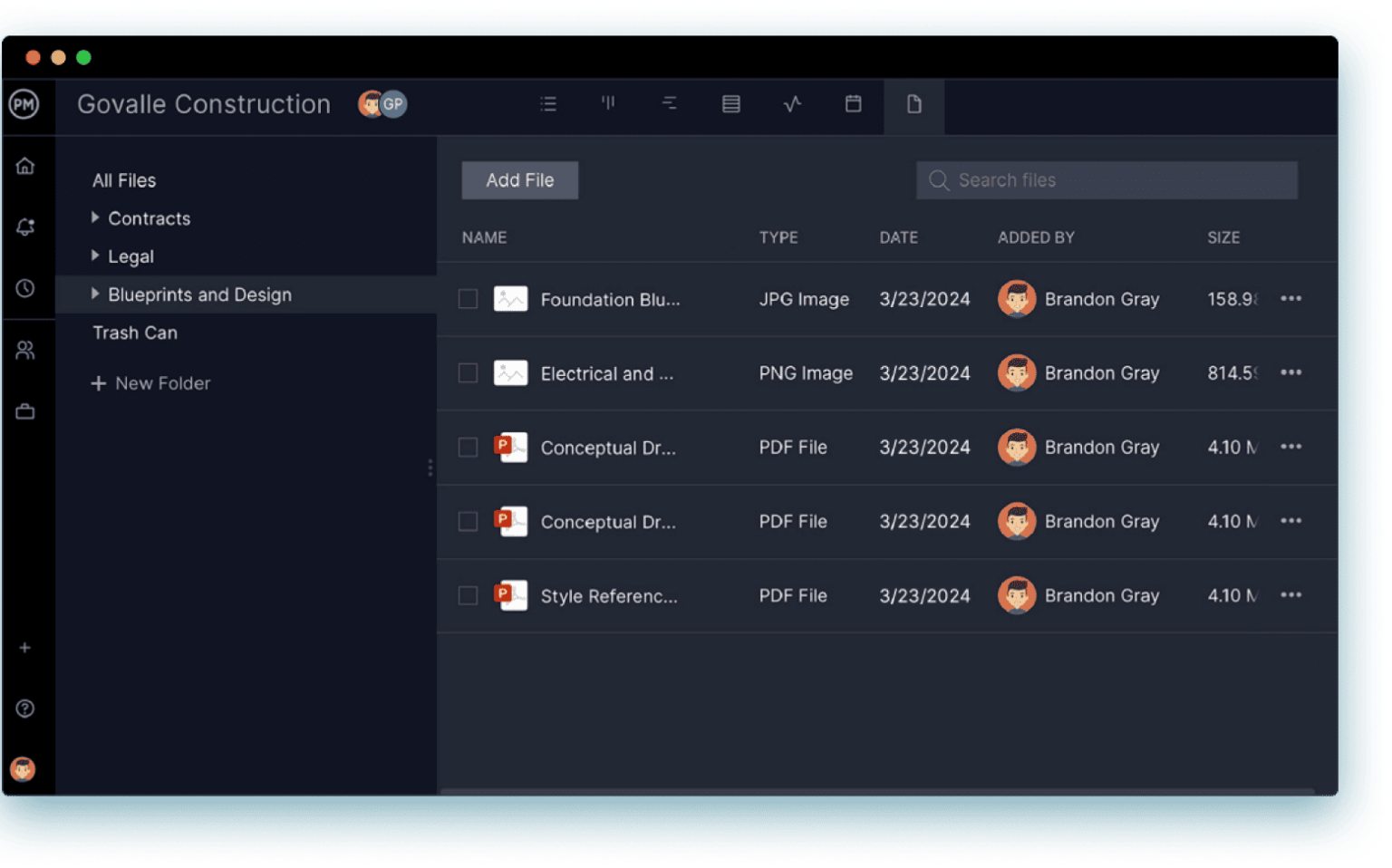
Task: Click the Search files input field
Action: click(1106, 180)
